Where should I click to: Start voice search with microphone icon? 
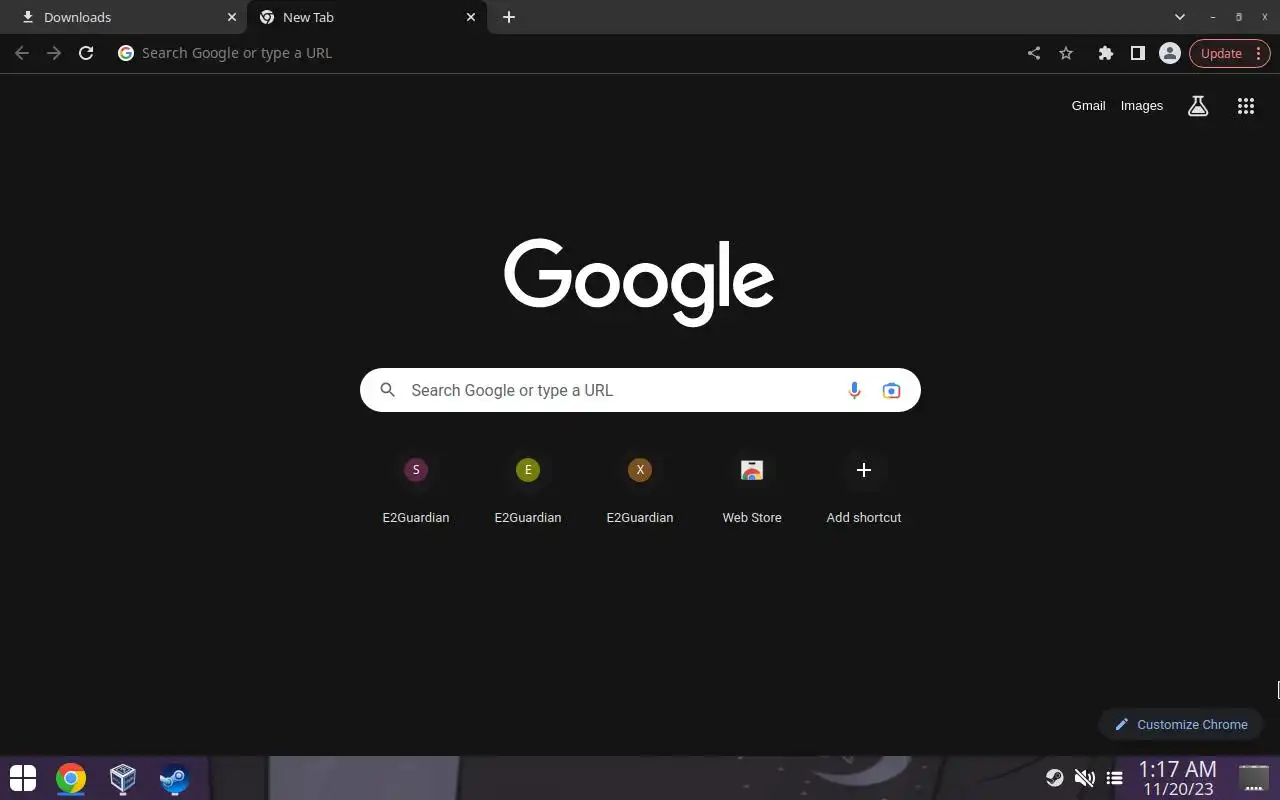(x=854, y=390)
